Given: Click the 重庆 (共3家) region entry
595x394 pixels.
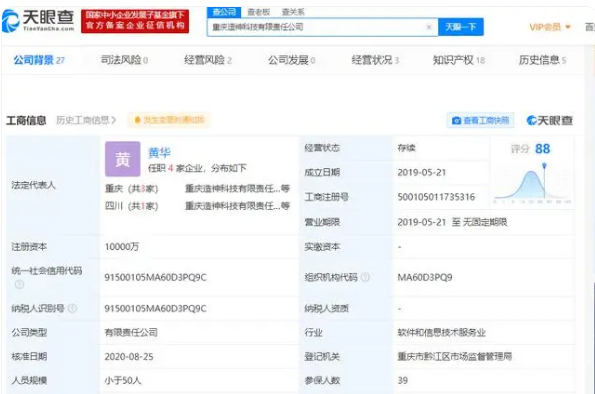Looking at the screenshot, I should (131, 189).
